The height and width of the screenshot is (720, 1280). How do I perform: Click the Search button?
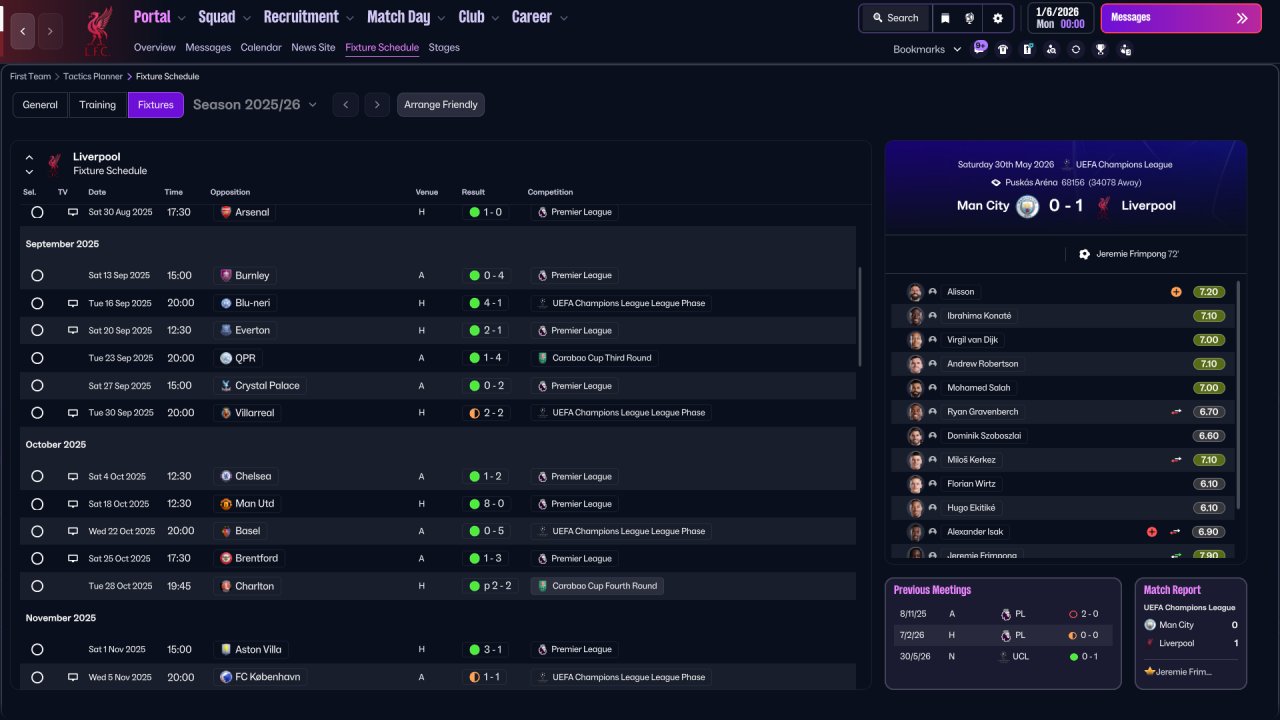coord(895,18)
